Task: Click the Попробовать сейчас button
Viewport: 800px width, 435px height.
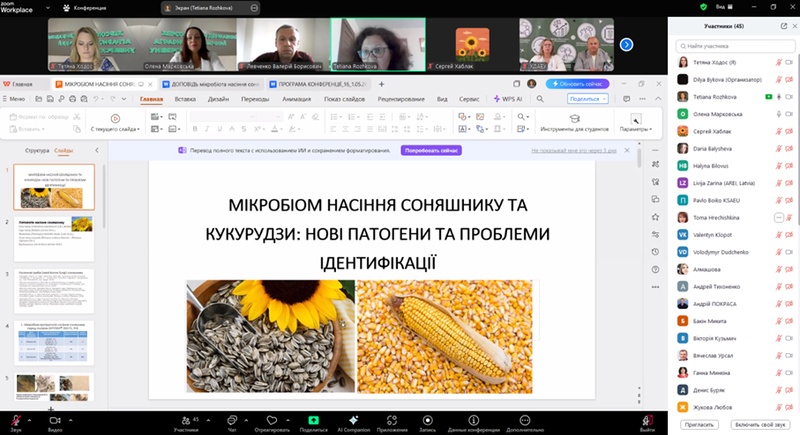Action: pyautogui.click(x=431, y=150)
